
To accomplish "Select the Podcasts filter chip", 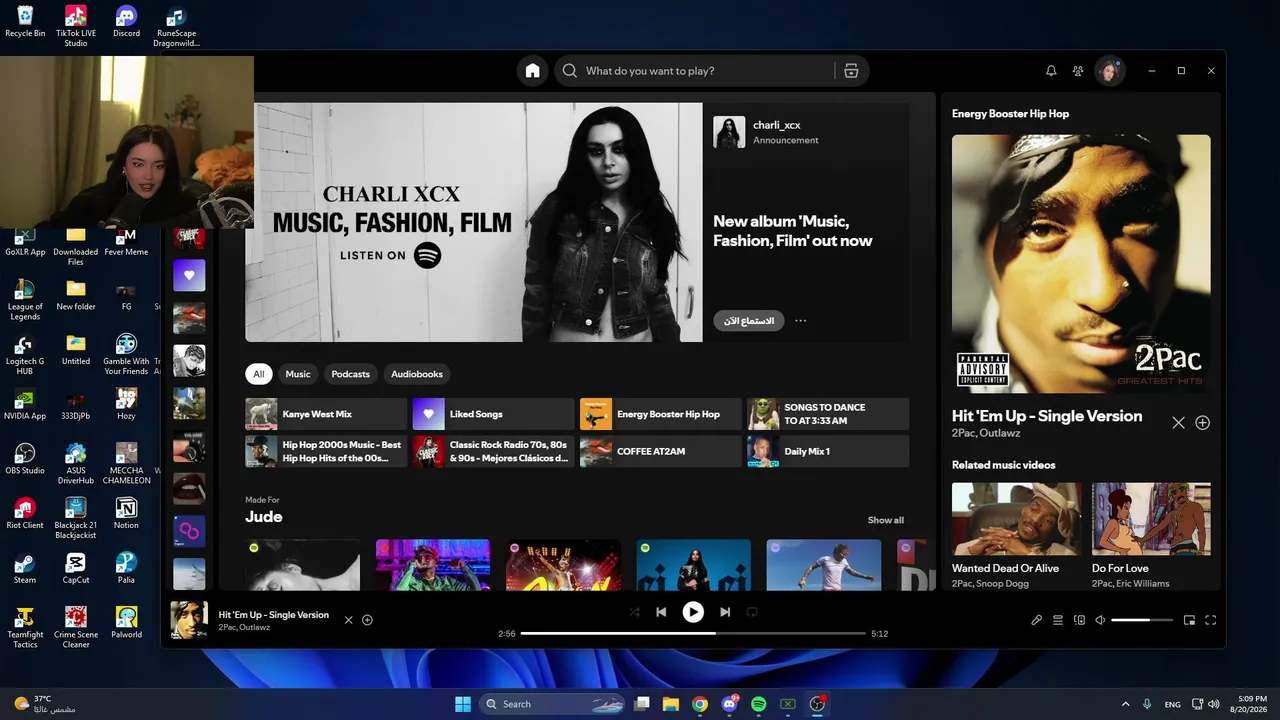I will pos(350,374).
